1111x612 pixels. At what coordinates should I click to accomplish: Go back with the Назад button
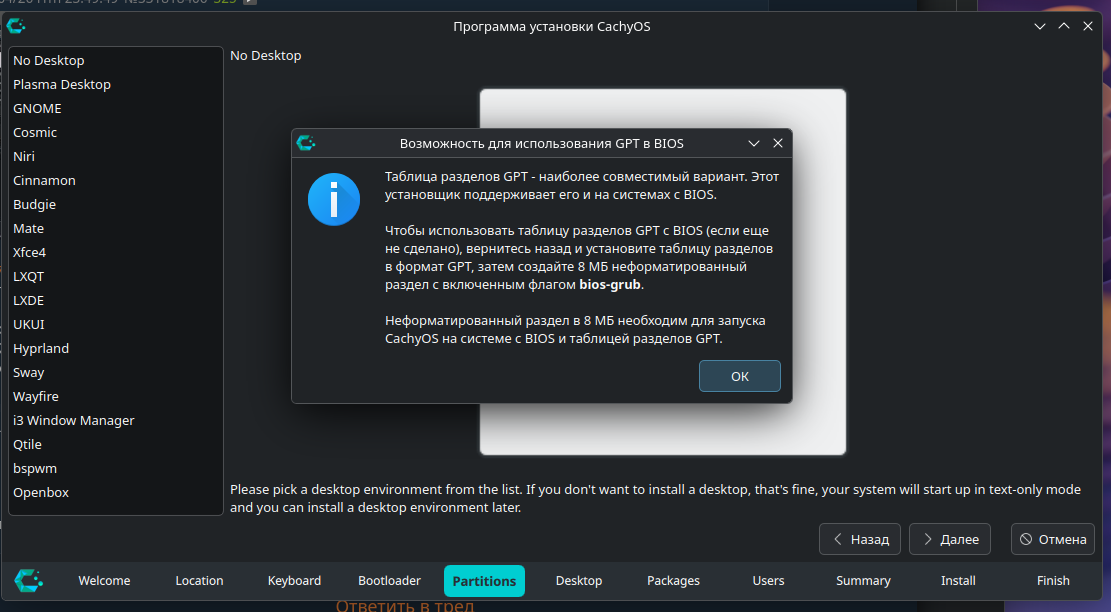pyautogui.click(x=860, y=539)
